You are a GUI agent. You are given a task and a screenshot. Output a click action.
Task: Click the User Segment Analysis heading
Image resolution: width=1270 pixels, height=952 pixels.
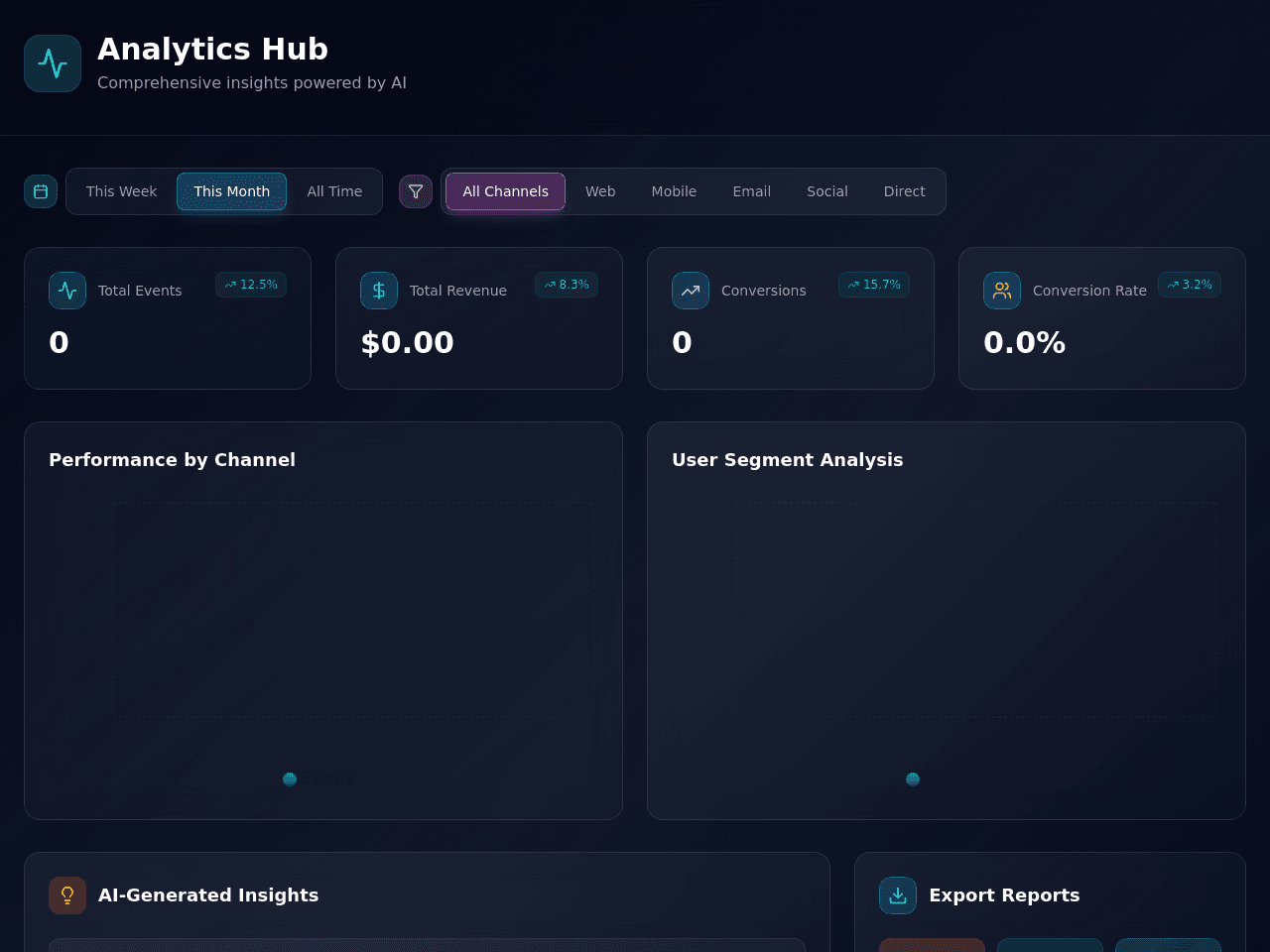[788, 460]
